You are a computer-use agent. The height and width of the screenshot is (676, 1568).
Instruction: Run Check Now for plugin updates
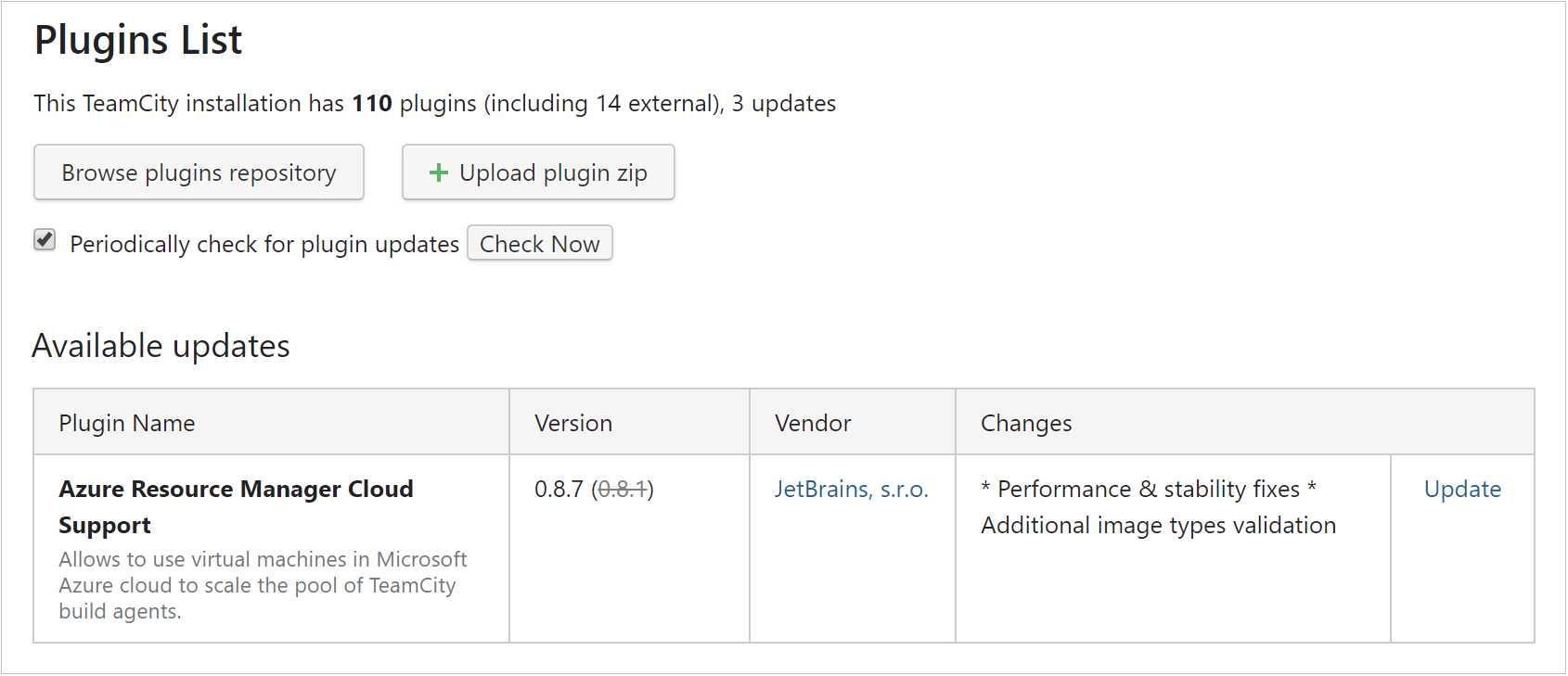[540, 244]
